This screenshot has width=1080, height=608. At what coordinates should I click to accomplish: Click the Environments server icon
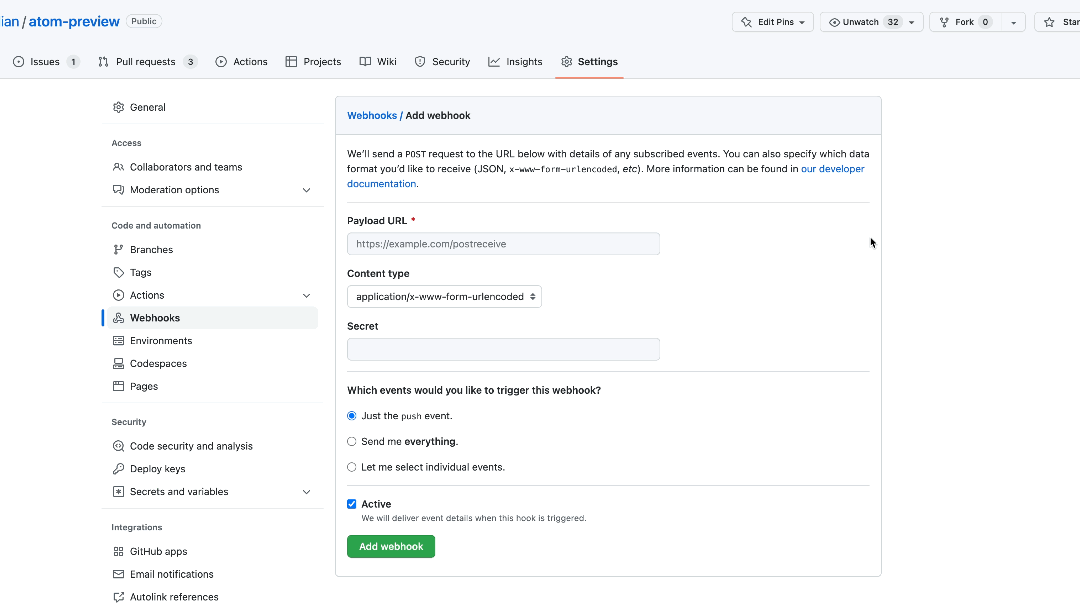pyautogui.click(x=118, y=341)
